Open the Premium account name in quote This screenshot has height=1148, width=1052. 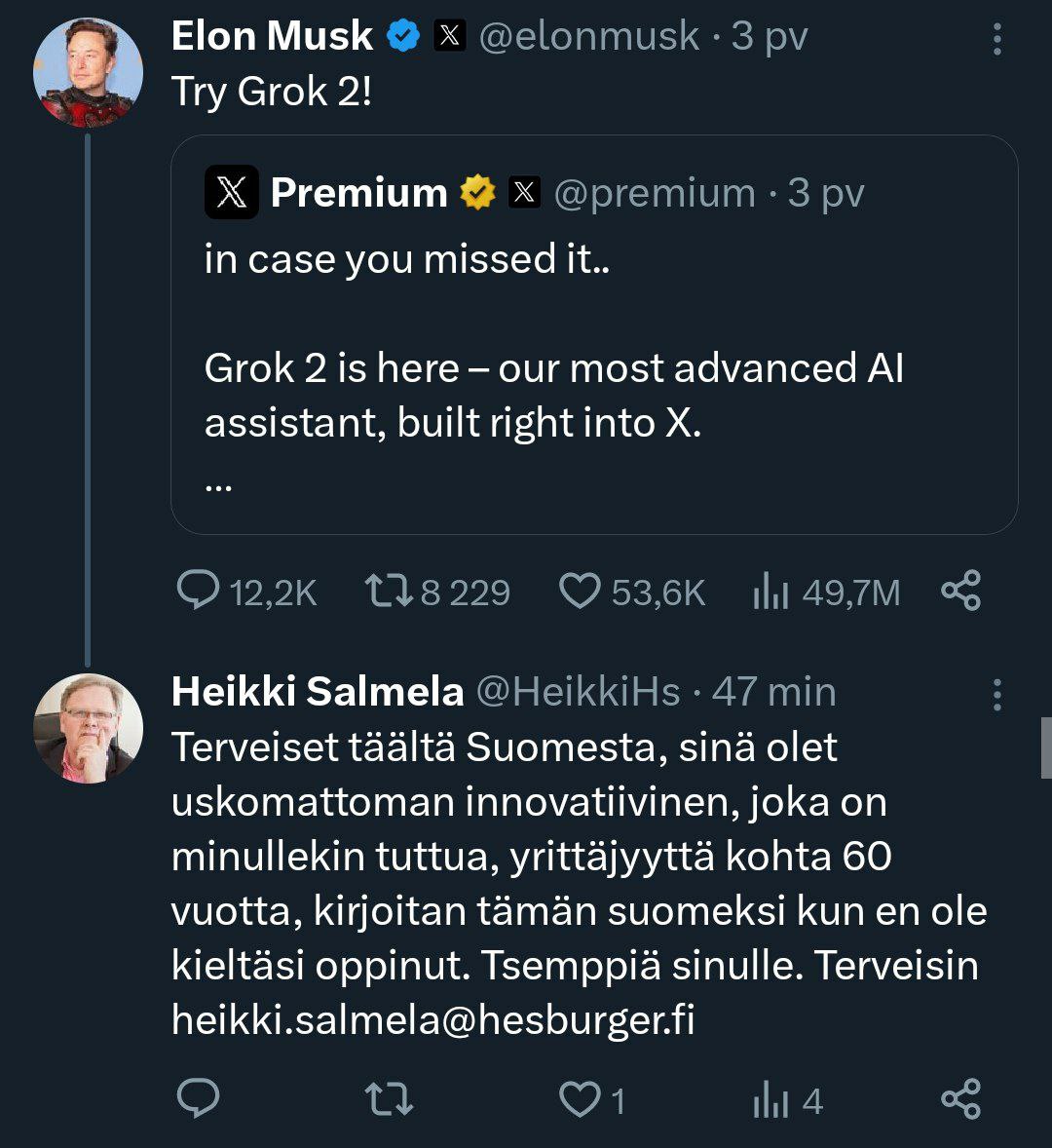pos(358,193)
